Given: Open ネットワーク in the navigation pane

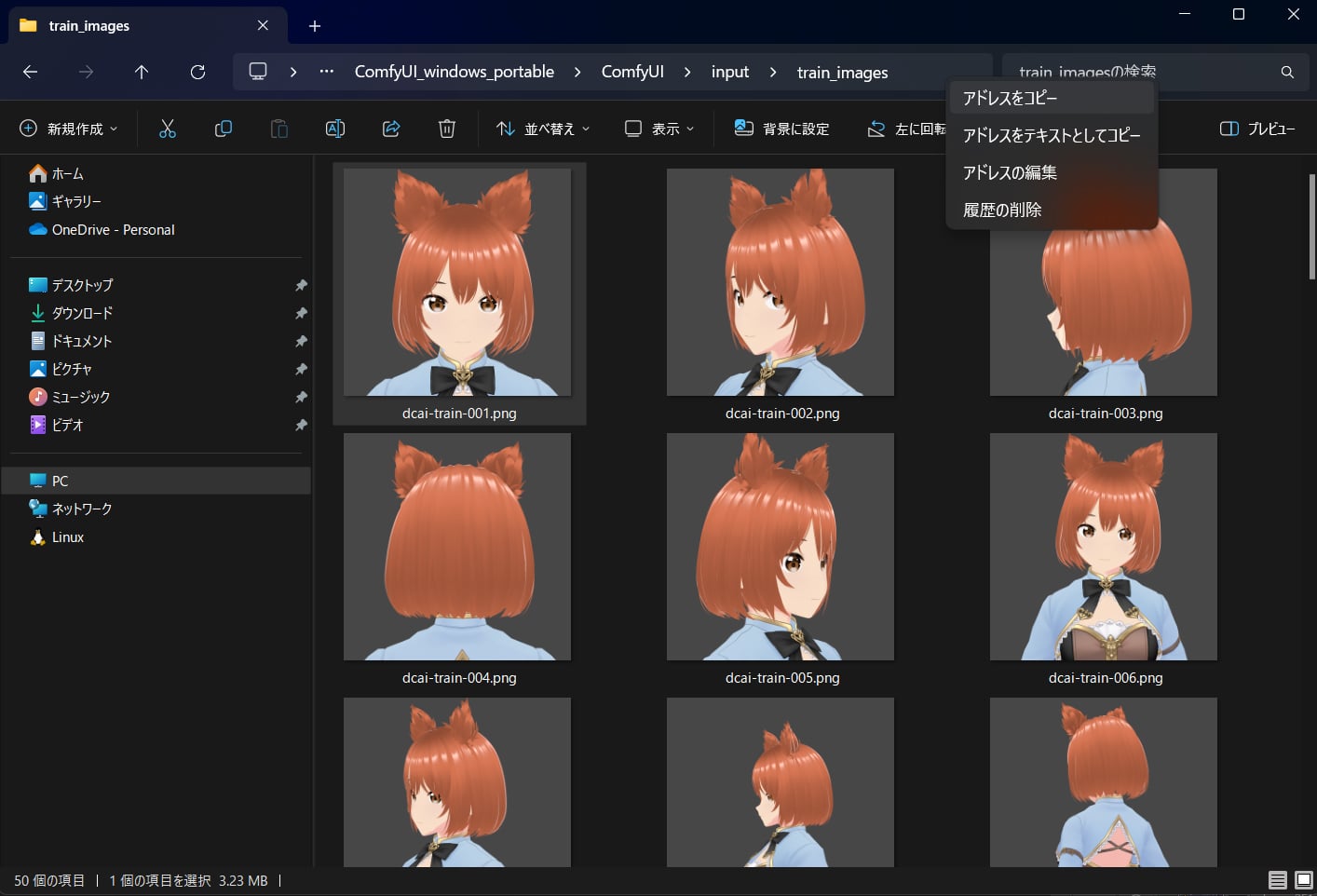Looking at the screenshot, I should (x=71, y=509).
